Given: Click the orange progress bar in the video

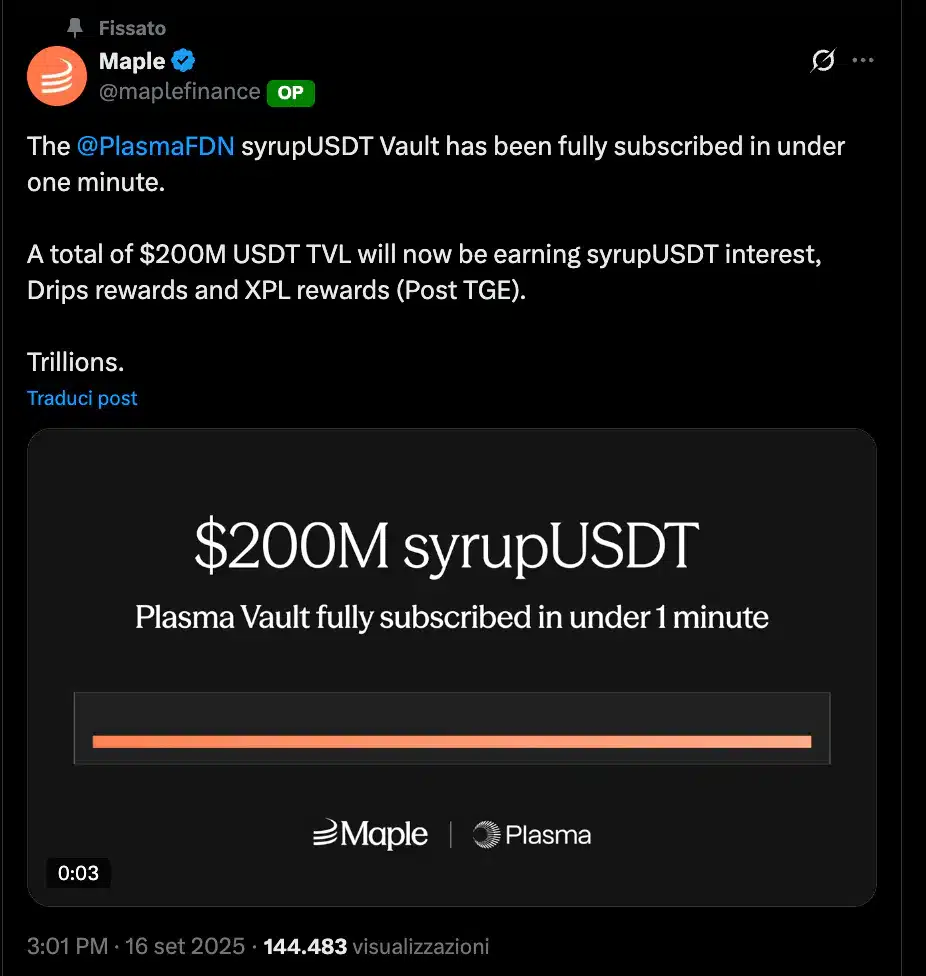Looking at the screenshot, I should point(451,741).
